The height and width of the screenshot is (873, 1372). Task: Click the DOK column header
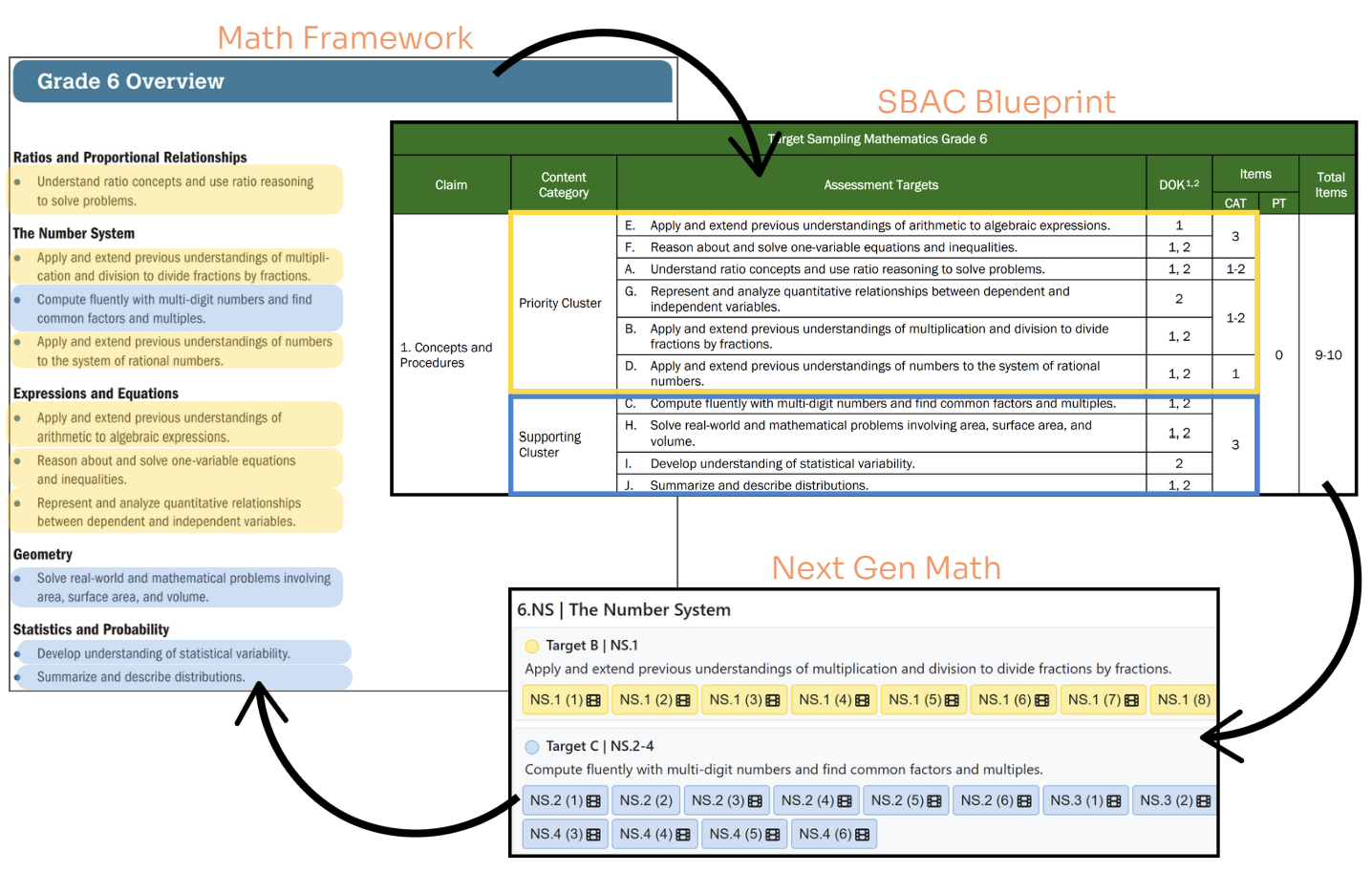click(x=1179, y=185)
